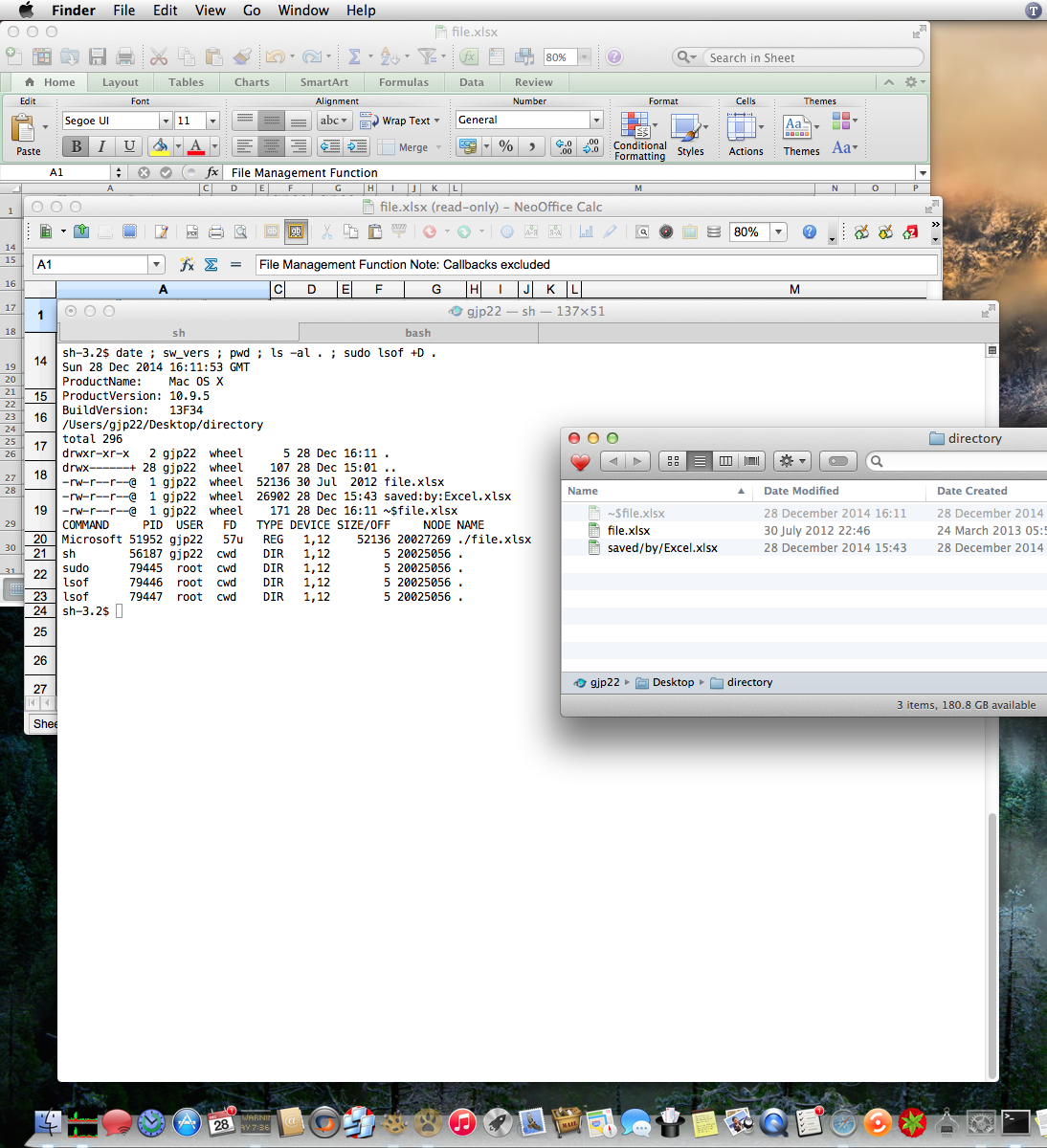Viewport: 1047px width, 1148px height.
Task: Select saved/by/Excel.xlsx in Finder list
Action: (x=804, y=548)
